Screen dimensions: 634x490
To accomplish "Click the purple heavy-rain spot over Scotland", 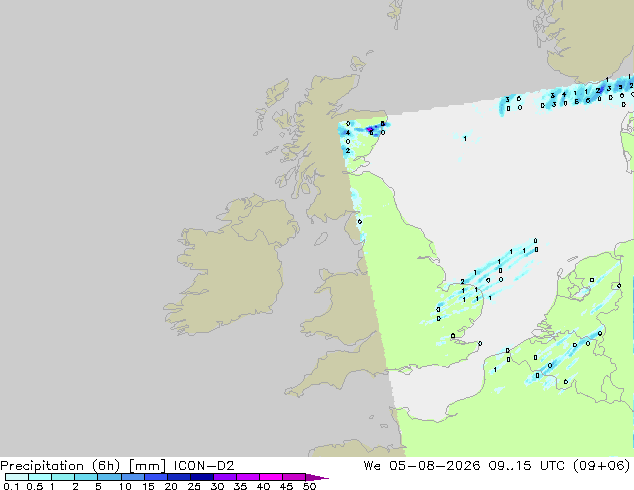I will click(370, 129).
